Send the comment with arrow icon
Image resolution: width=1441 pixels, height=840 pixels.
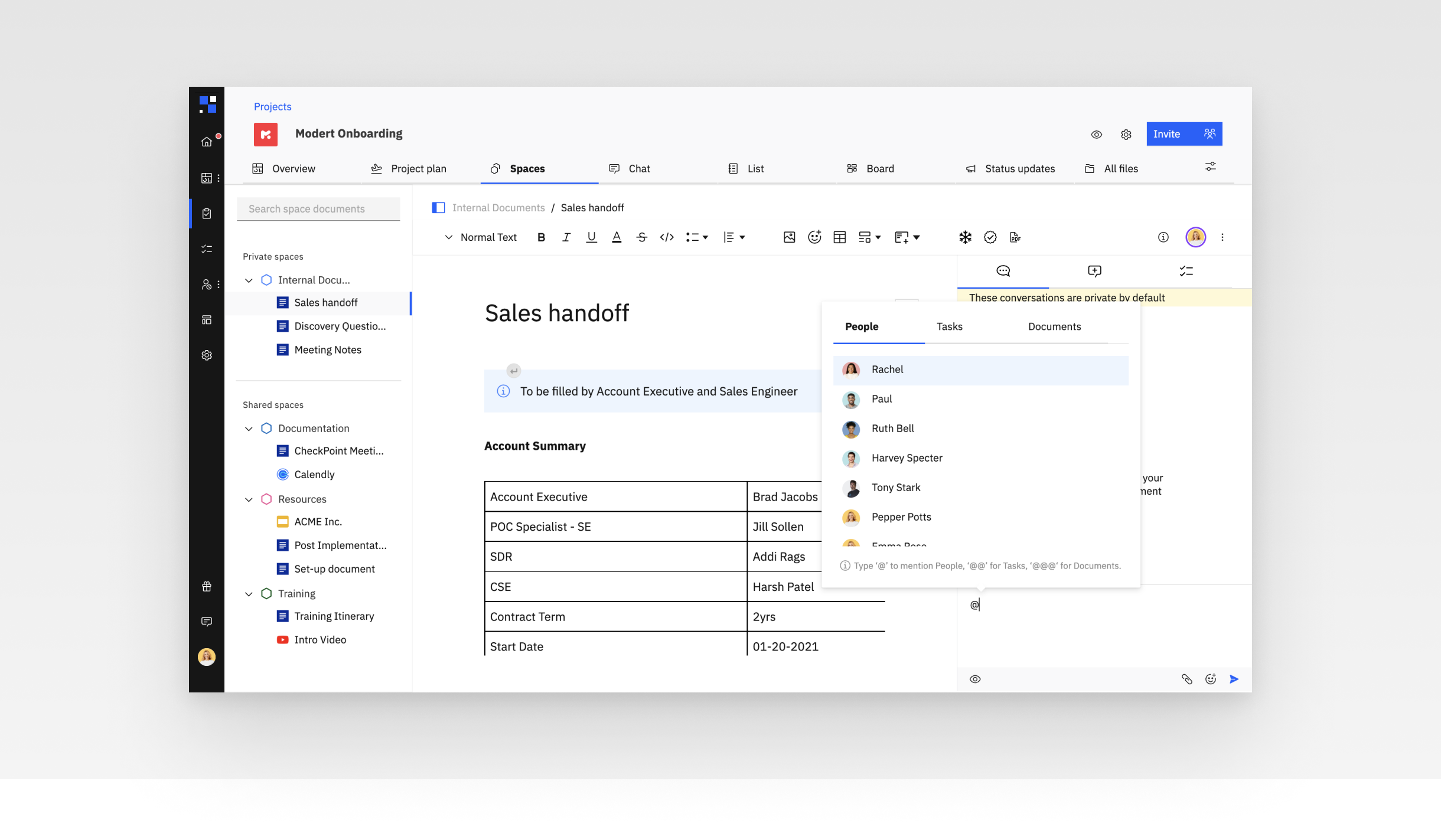(x=1234, y=679)
